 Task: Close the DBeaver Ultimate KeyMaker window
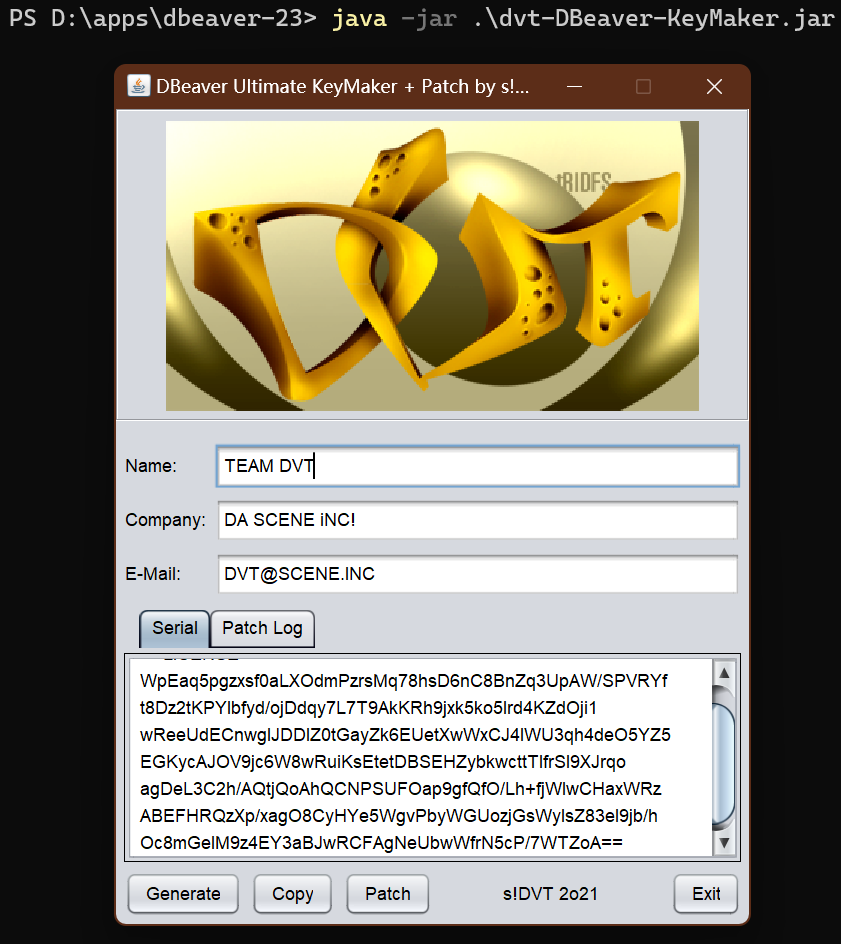point(714,87)
